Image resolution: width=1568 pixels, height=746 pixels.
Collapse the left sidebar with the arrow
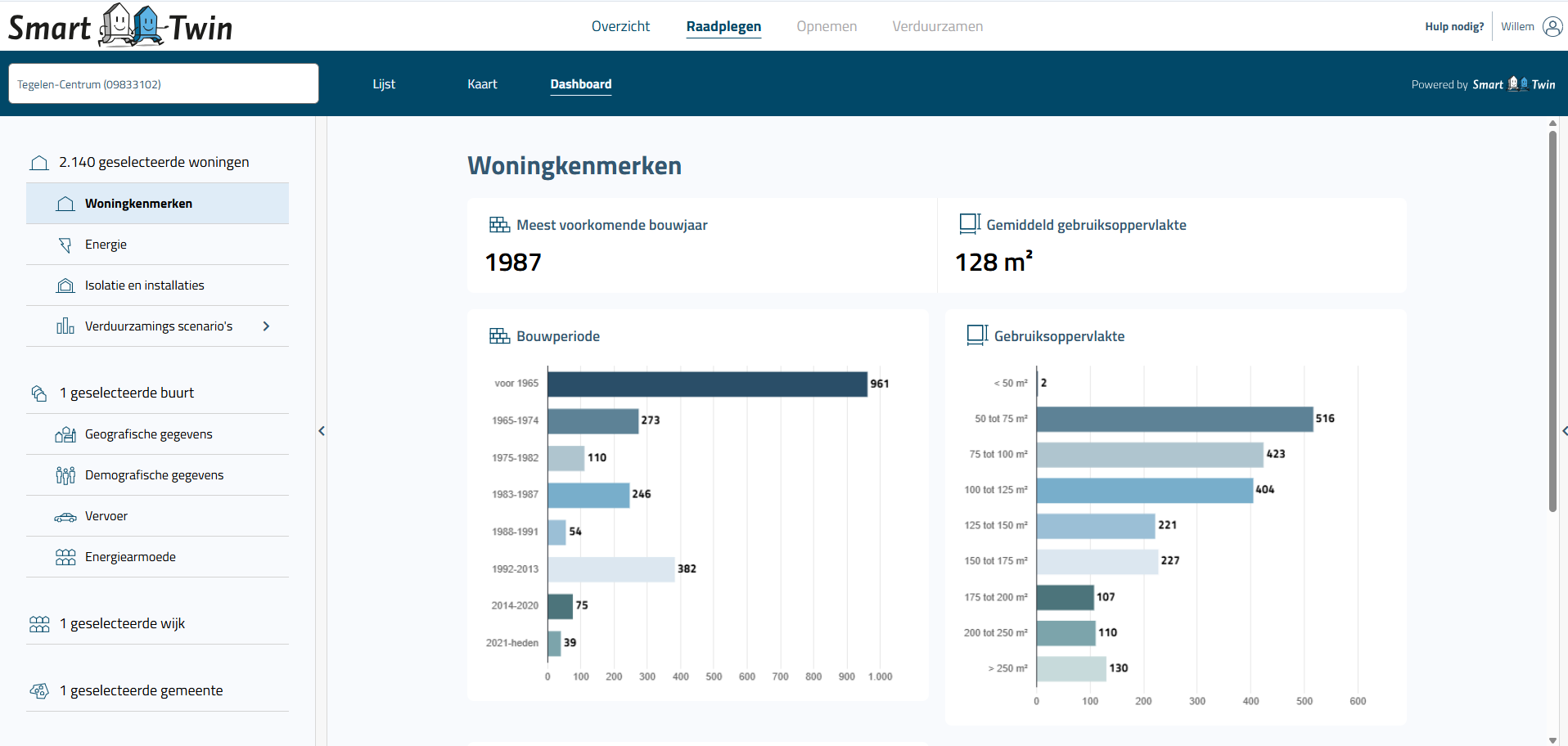pyautogui.click(x=321, y=430)
